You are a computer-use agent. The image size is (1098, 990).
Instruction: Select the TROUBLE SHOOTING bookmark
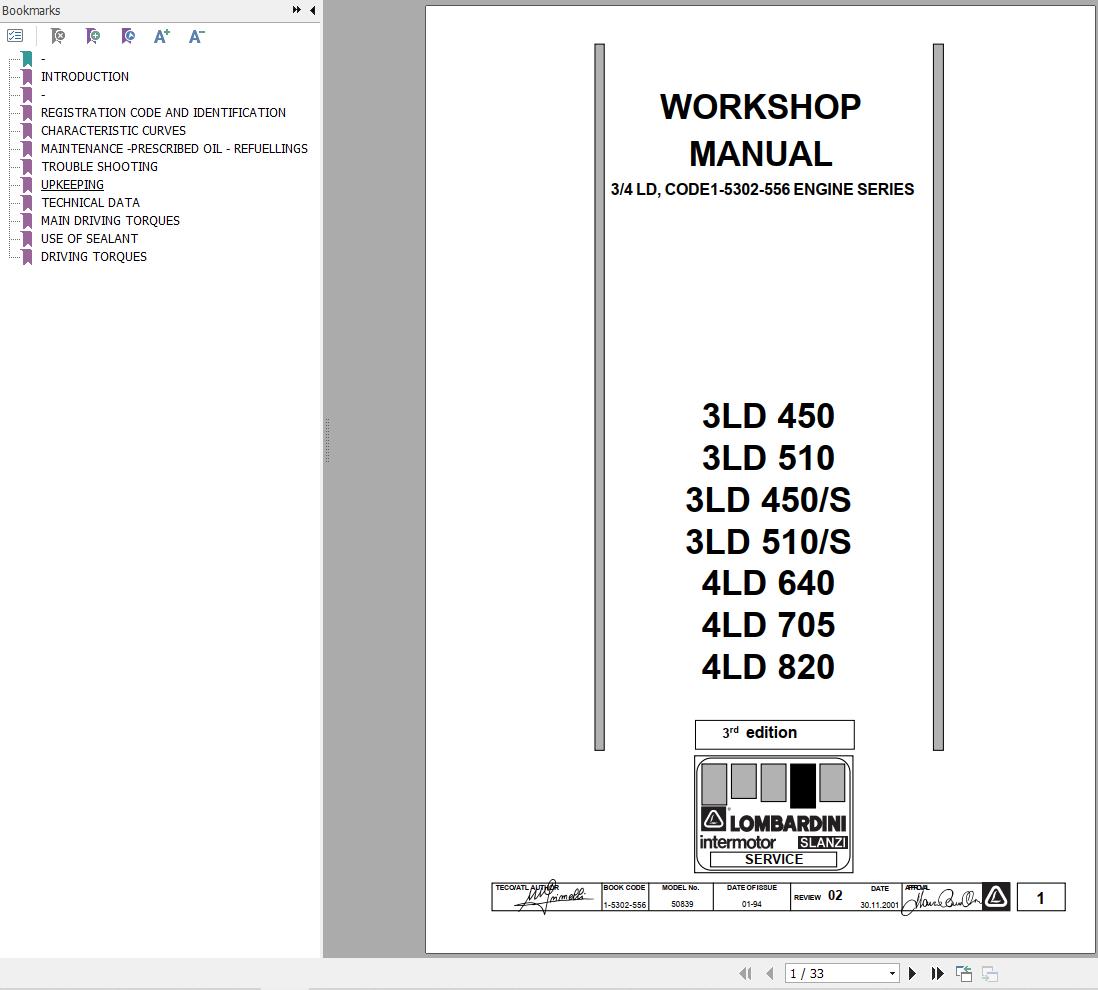point(99,166)
